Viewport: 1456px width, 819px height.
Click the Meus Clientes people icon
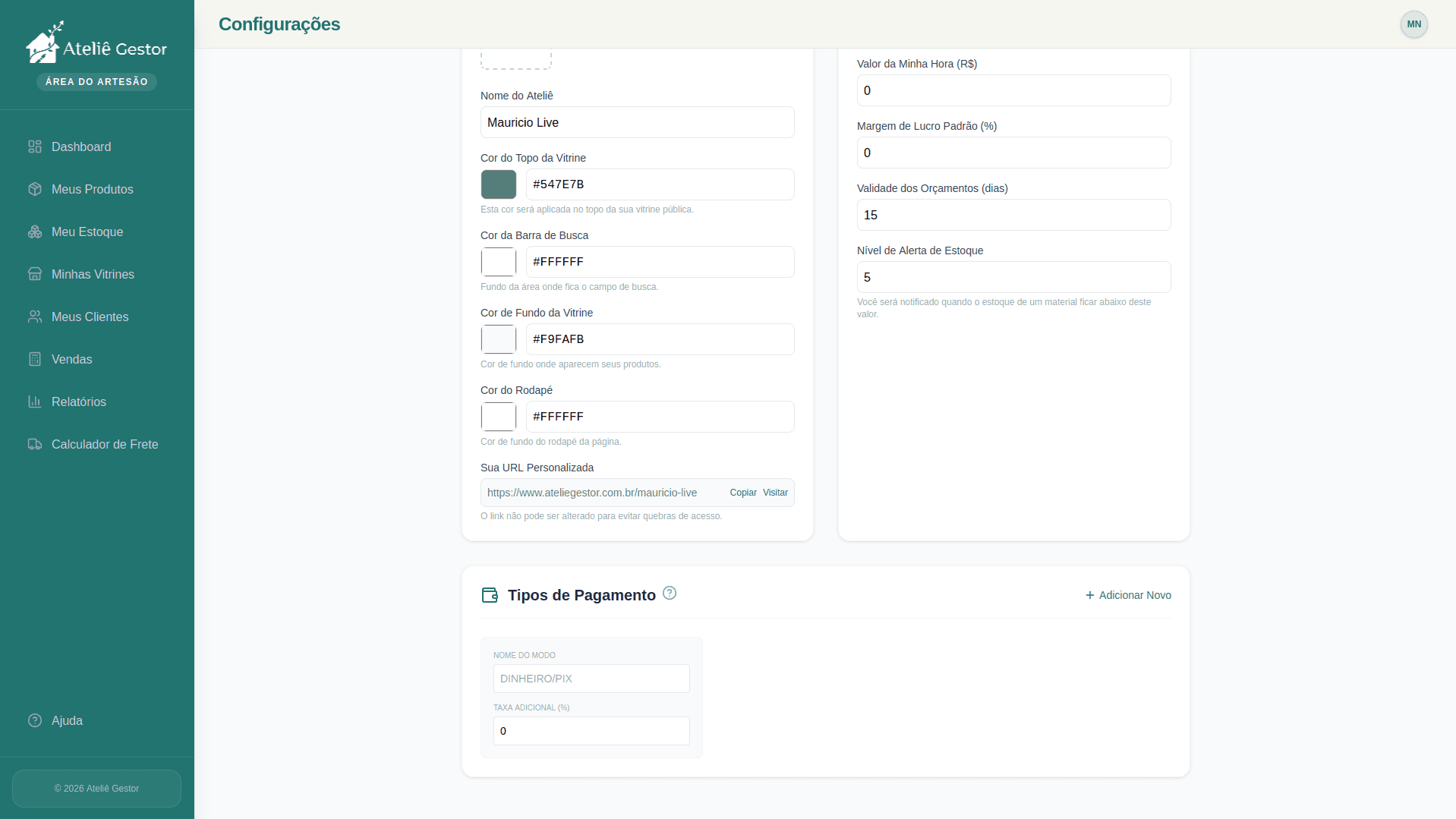pyautogui.click(x=35, y=317)
